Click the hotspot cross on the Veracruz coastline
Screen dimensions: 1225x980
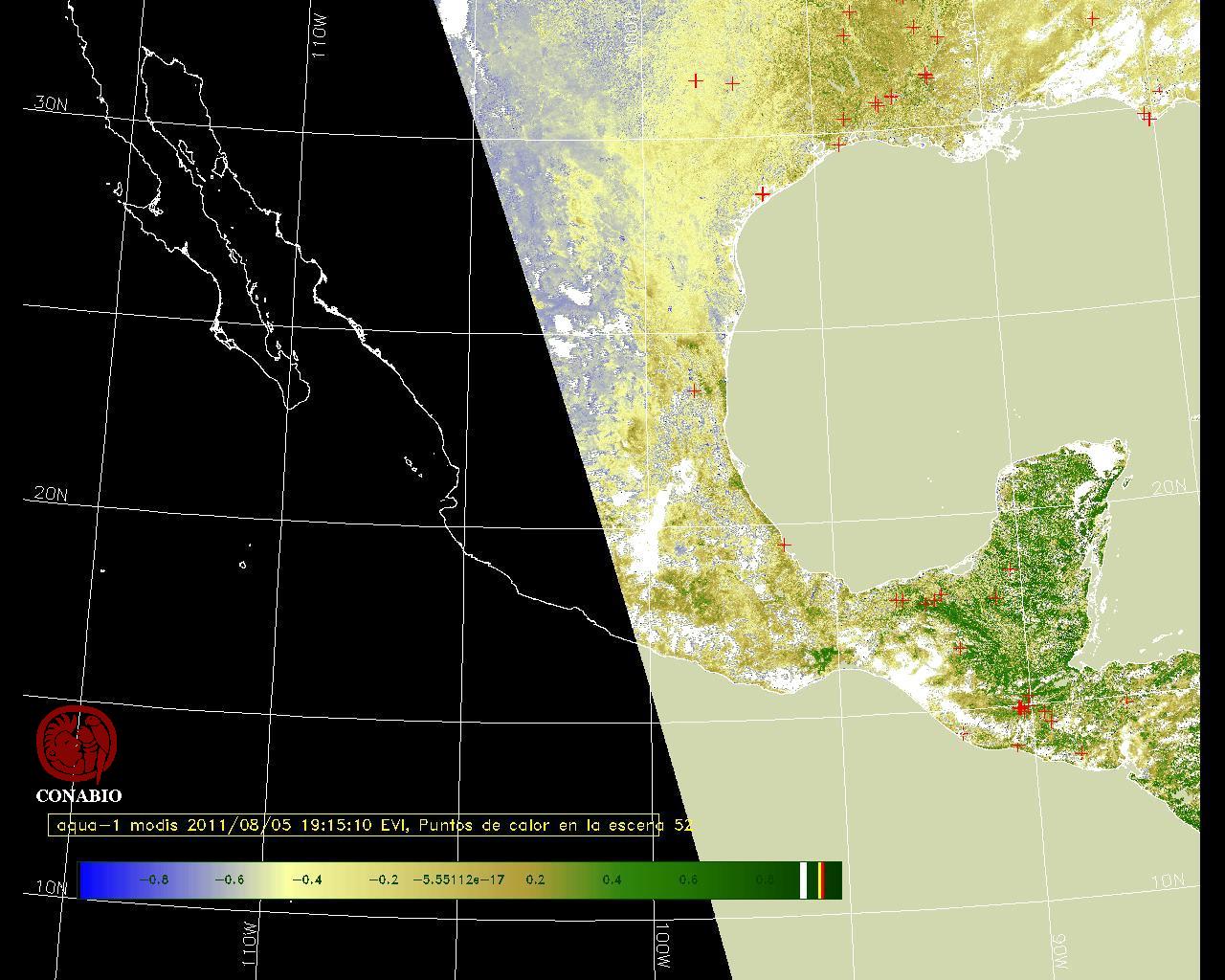pyautogui.click(x=785, y=545)
